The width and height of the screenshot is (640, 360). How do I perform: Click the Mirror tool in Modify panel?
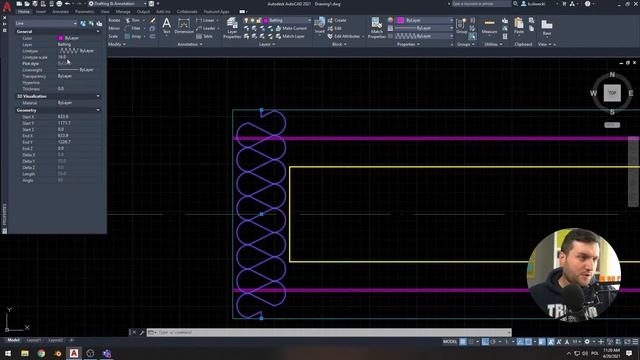point(114,28)
